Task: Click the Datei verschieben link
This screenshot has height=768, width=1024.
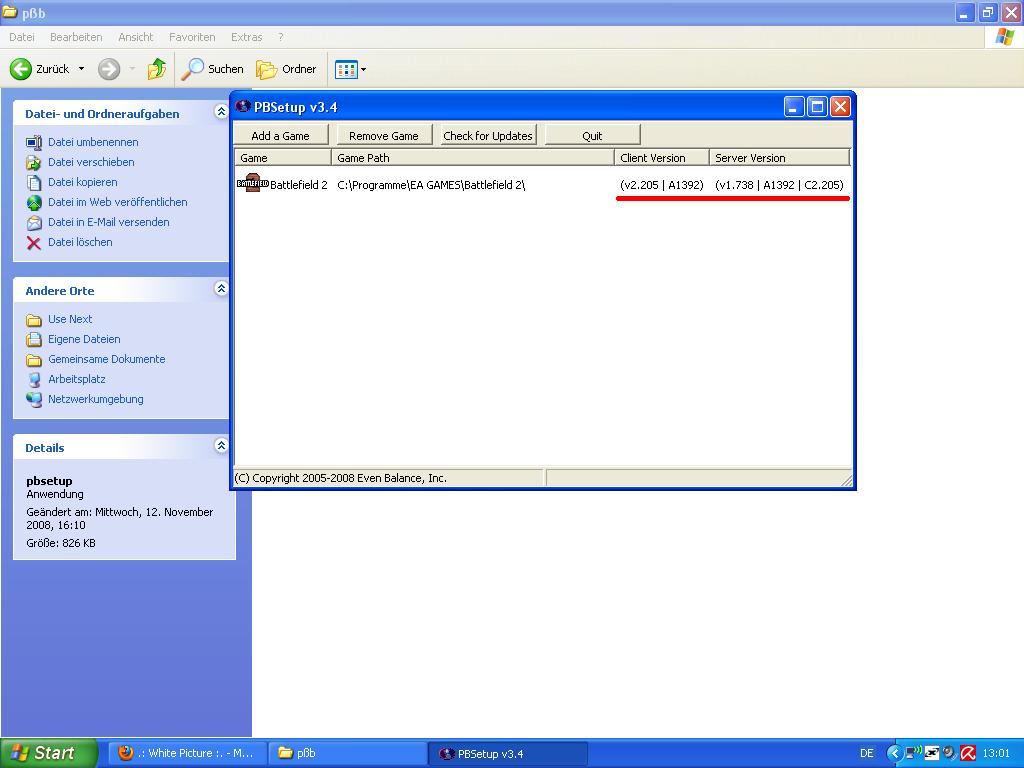Action: (x=91, y=162)
